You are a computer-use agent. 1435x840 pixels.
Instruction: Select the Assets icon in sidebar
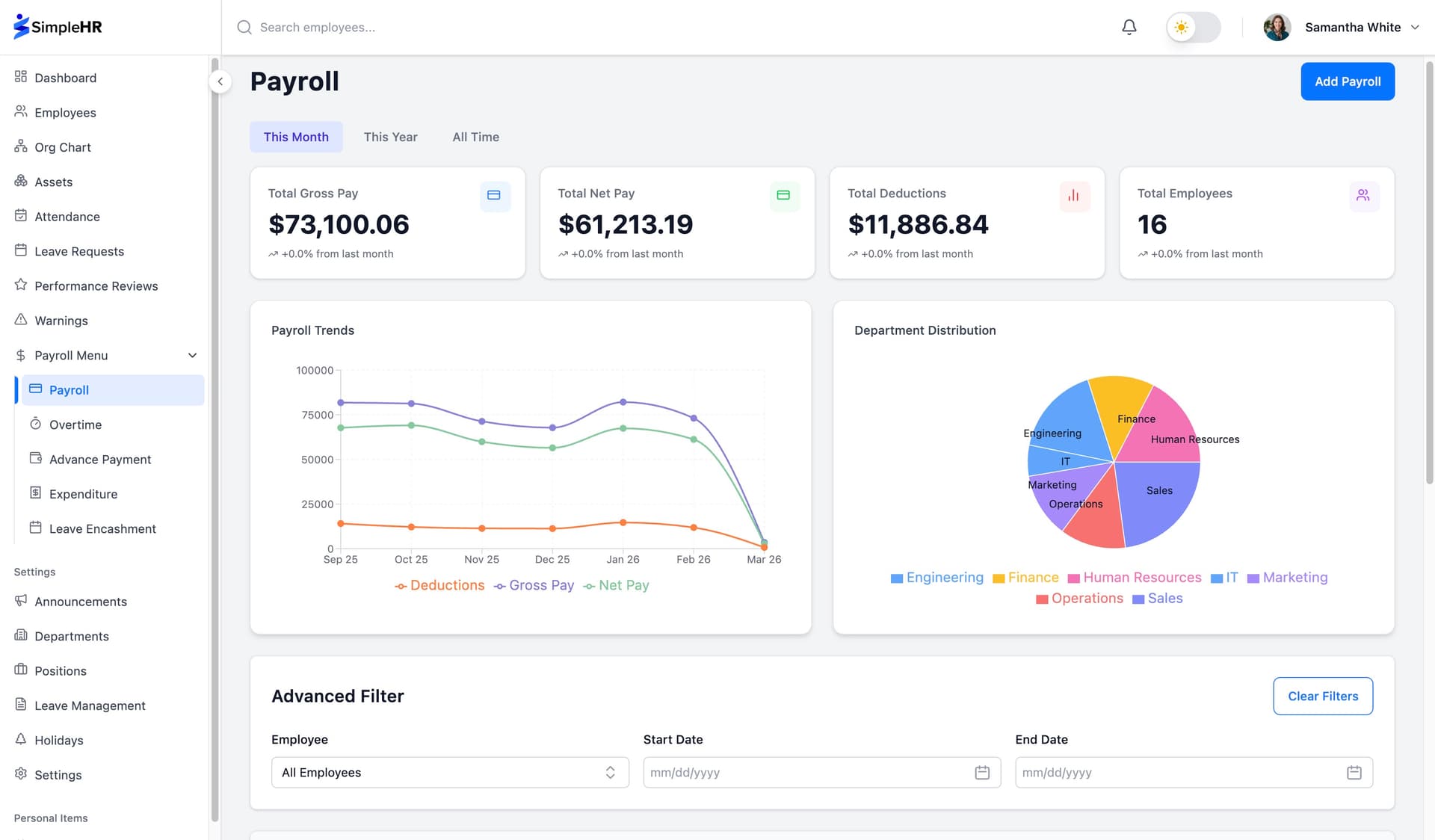(20, 182)
